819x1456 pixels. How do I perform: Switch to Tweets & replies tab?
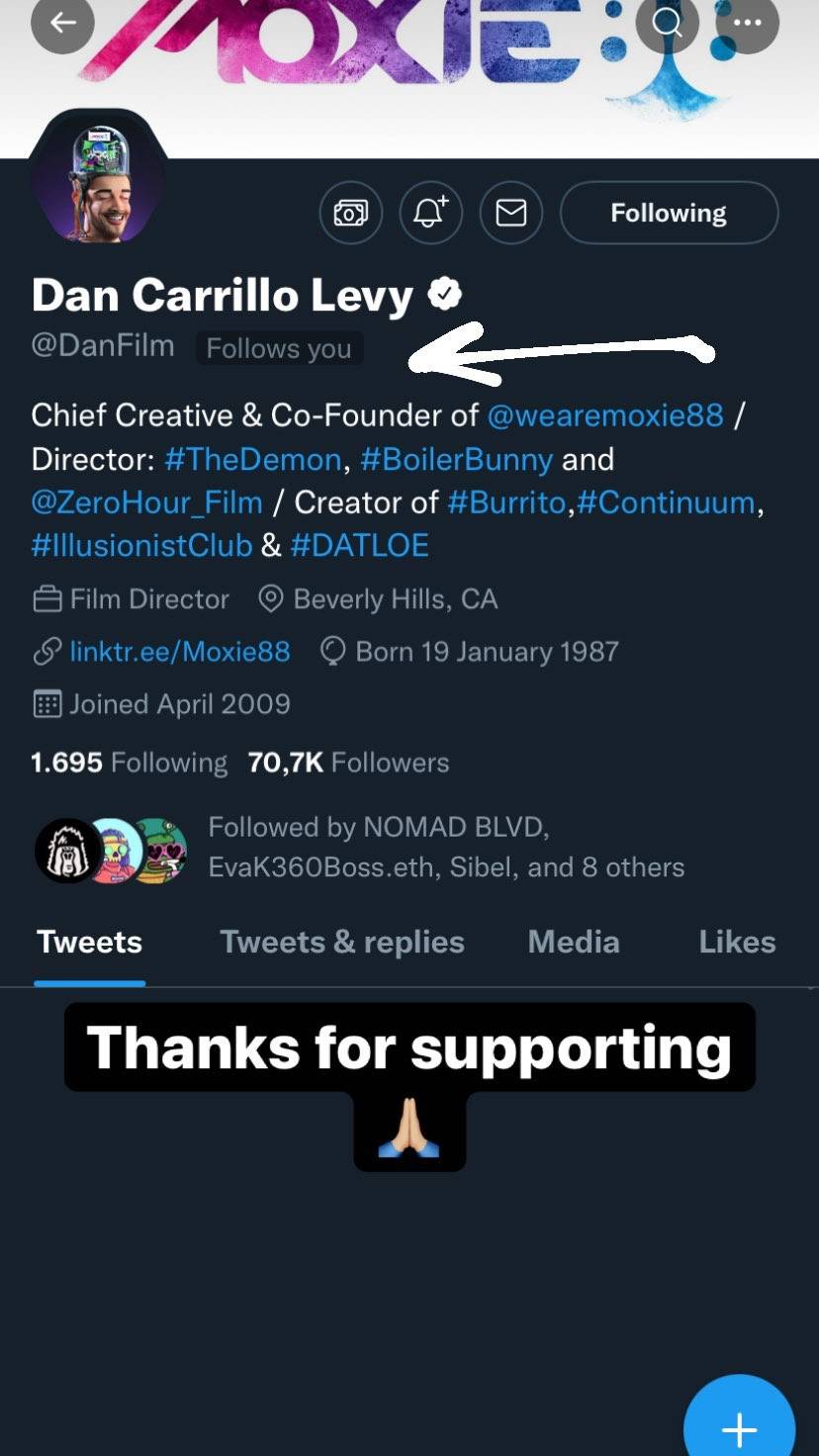coord(341,942)
